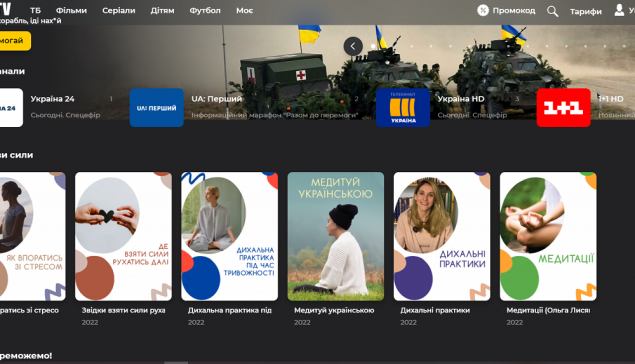Select the Україна HD channel logo
The width and height of the screenshot is (635, 364).
[403, 108]
